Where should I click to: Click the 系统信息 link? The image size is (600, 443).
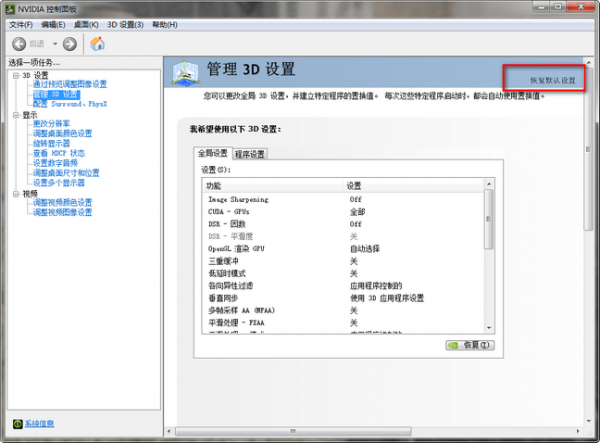(39, 424)
